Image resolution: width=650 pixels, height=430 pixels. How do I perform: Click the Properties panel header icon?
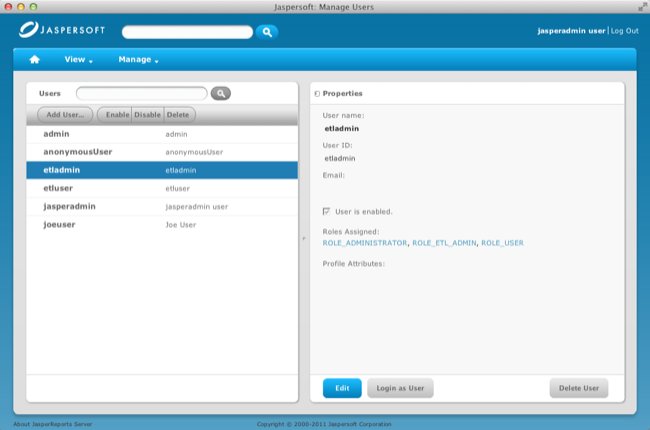317,94
